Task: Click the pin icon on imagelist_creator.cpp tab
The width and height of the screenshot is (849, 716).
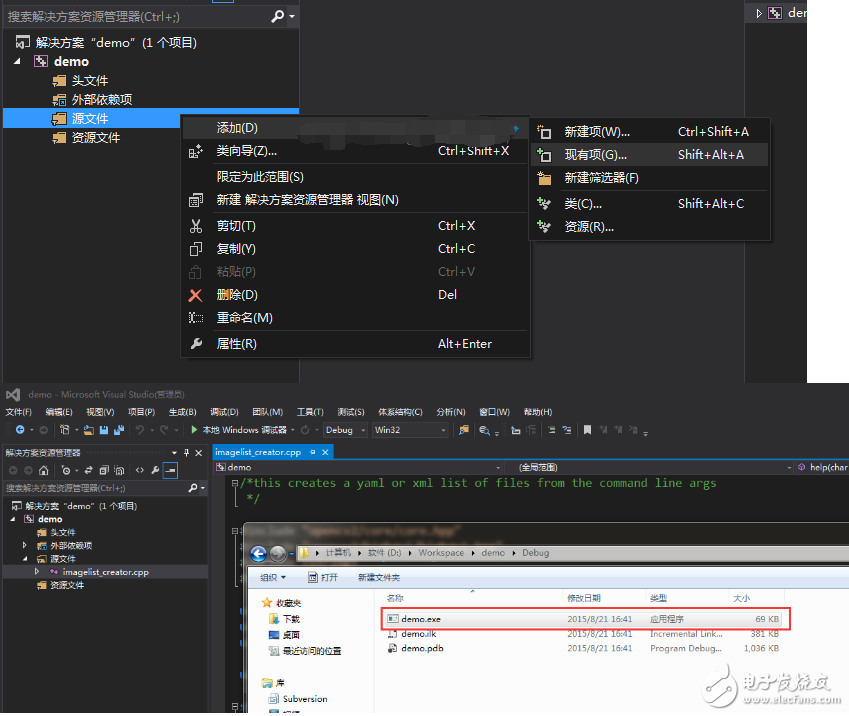Action: (x=312, y=452)
